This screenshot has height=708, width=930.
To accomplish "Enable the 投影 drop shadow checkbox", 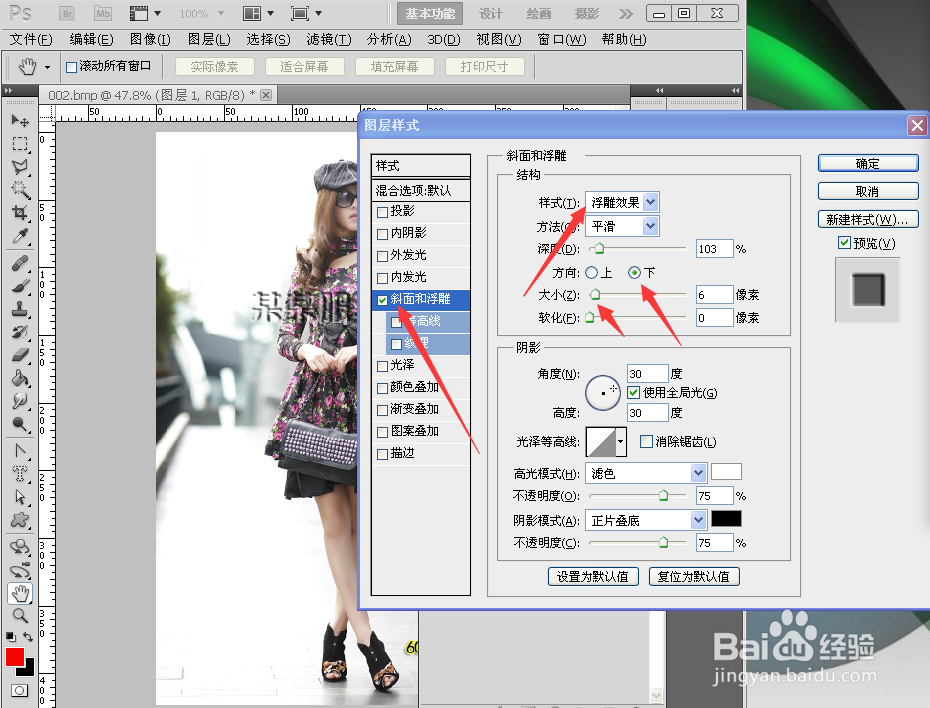I will tap(383, 212).
